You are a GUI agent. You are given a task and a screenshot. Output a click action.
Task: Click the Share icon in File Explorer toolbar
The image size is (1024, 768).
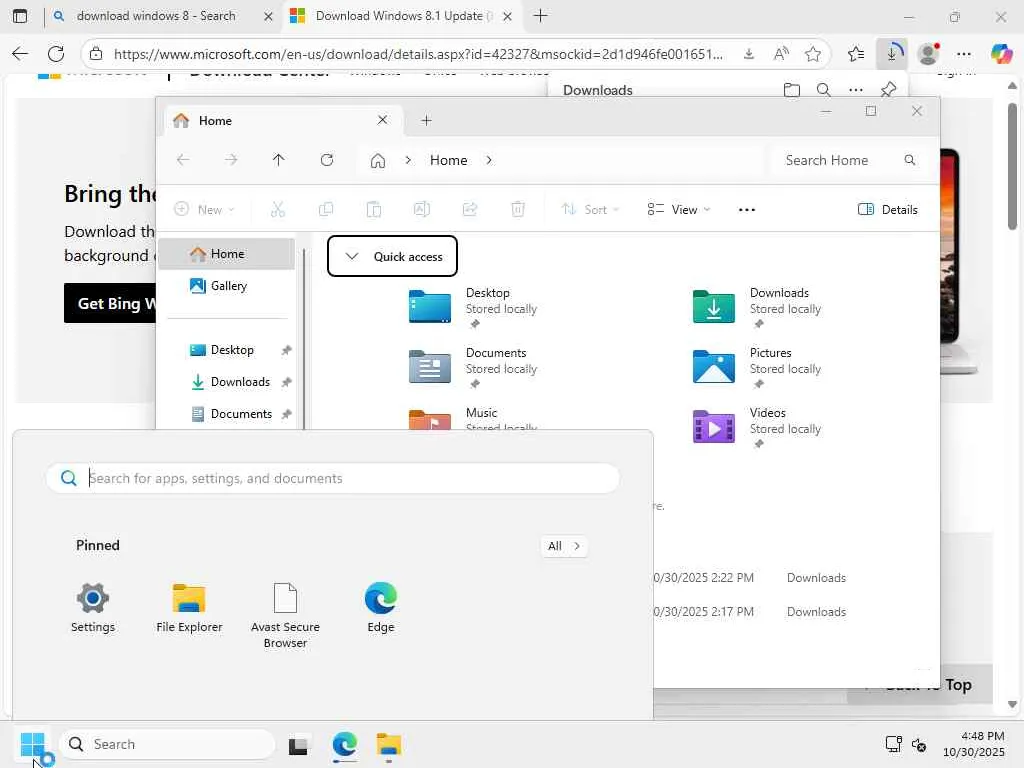pyautogui.click(x=470, y=210)
